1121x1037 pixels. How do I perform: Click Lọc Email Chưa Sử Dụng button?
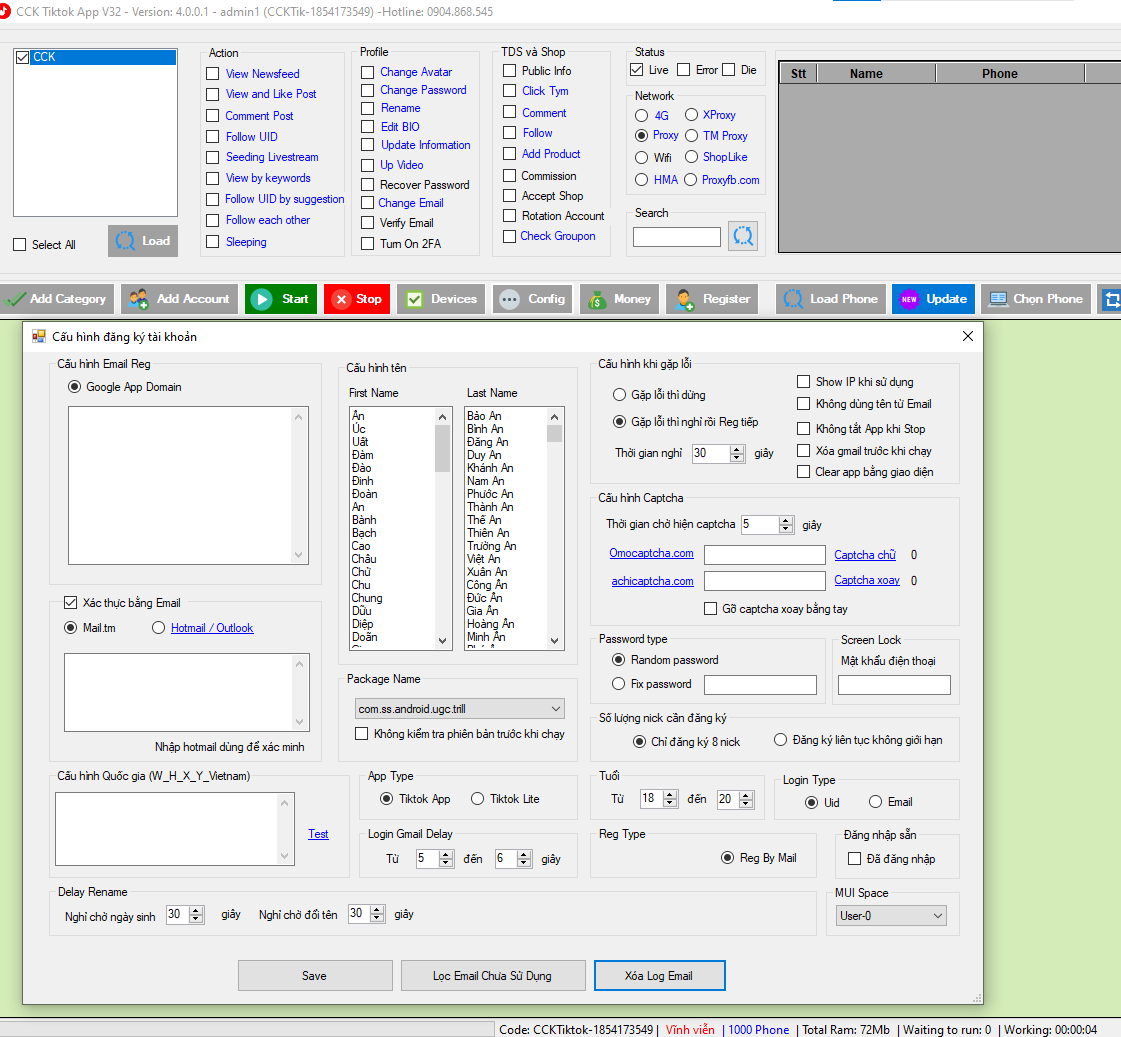coord(493,976)
